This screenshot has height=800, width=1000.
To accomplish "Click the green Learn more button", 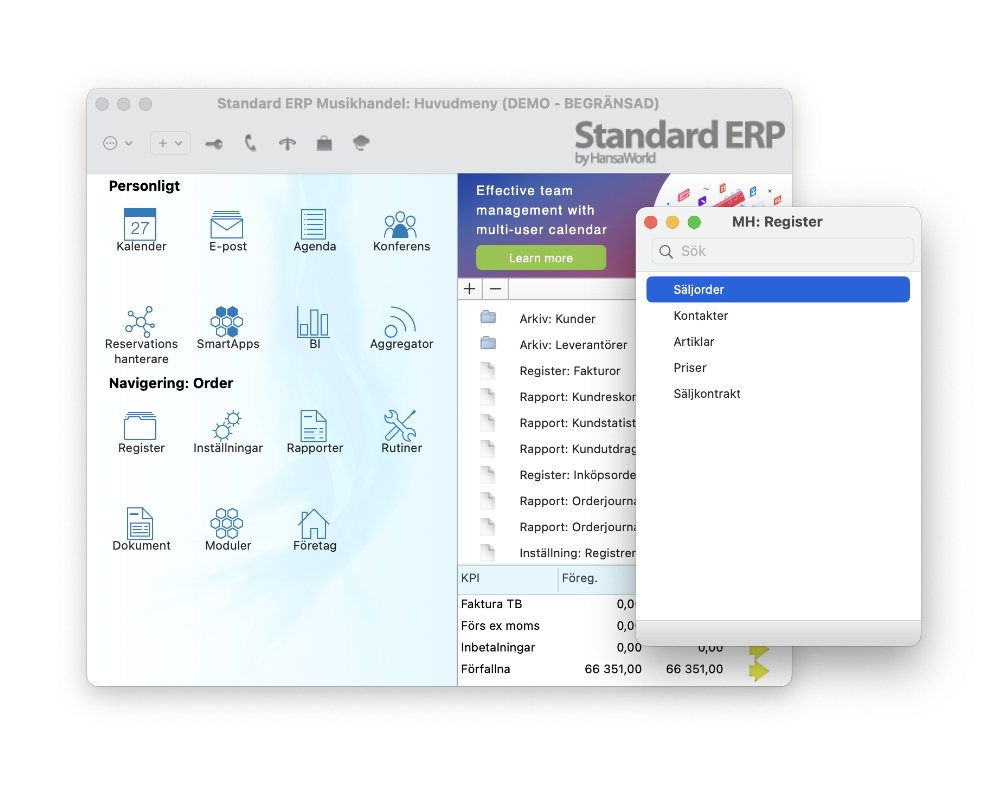I will (x=541, y=258).
